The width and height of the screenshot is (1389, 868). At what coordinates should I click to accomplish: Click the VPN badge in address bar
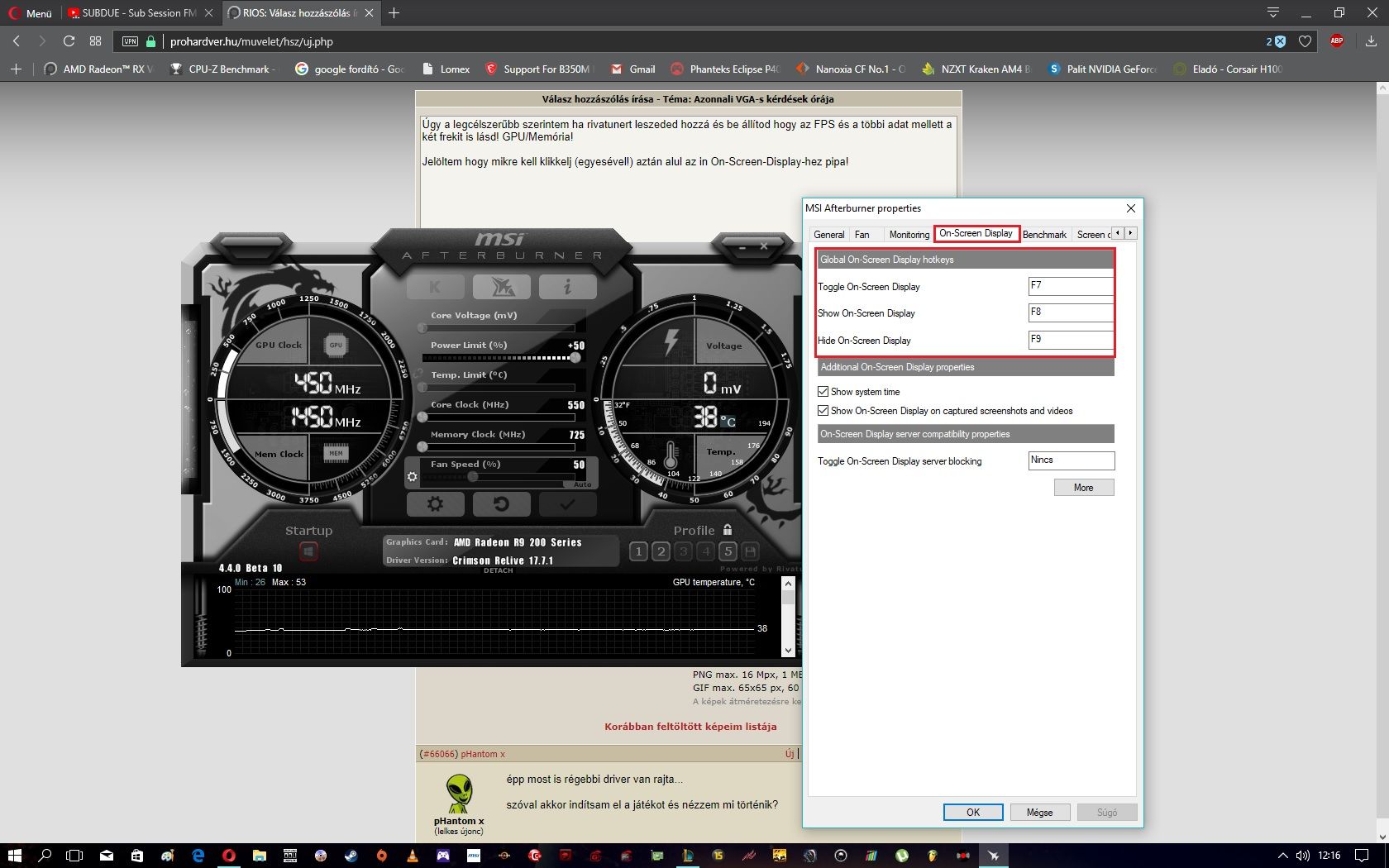coord(130,41)
